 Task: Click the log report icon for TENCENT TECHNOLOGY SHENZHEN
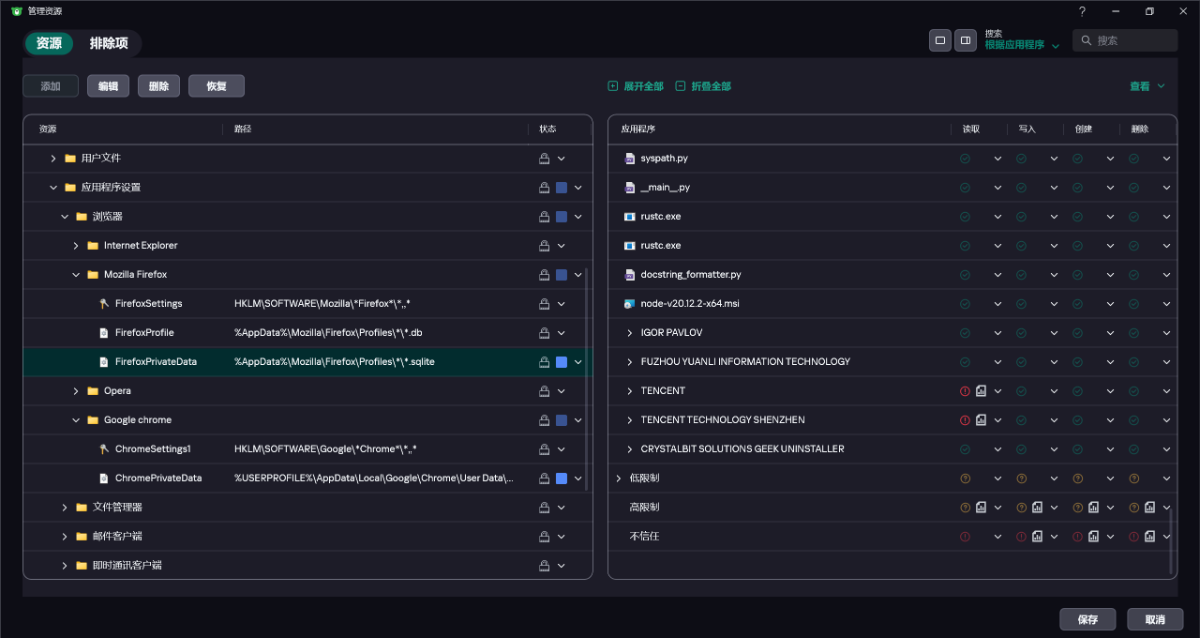(981, 420)
